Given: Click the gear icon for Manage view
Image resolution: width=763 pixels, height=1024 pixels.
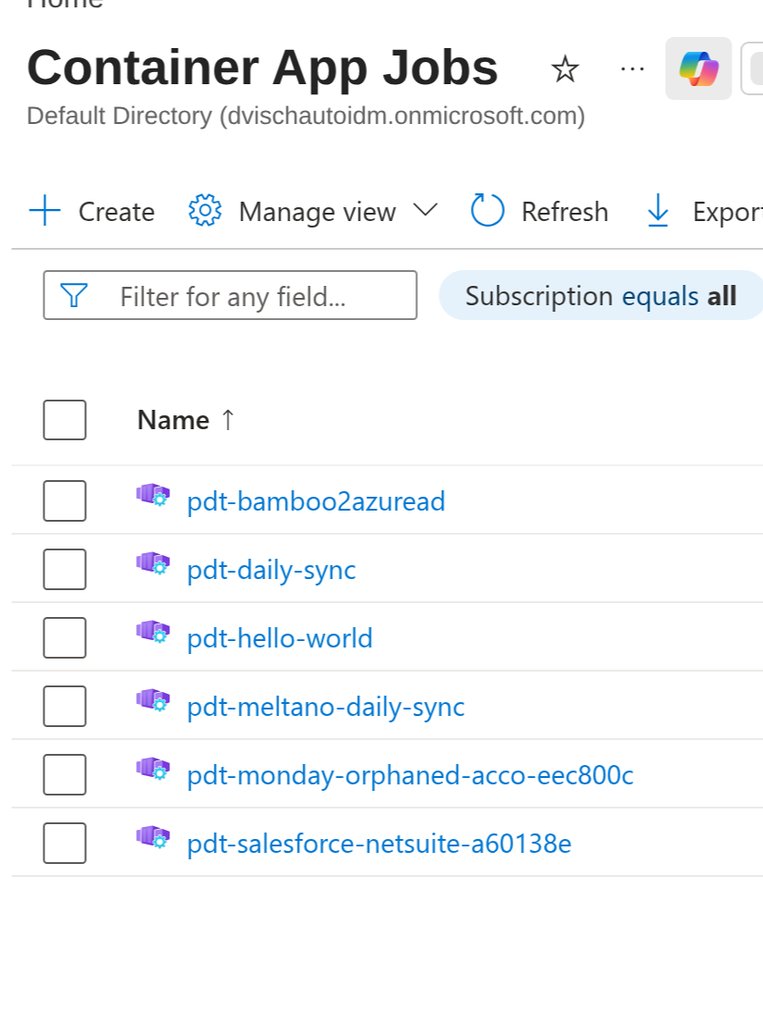Looking at the screenshot, I should (x=204, y=210).
